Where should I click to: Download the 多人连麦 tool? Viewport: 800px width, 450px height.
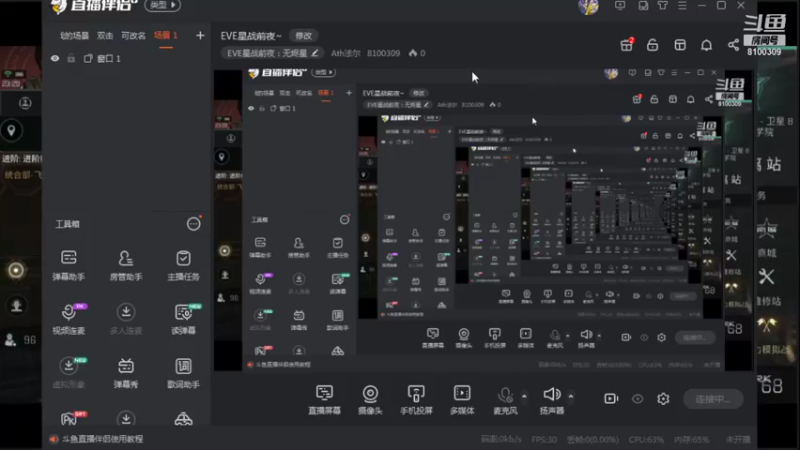click(x=126, y=319)
